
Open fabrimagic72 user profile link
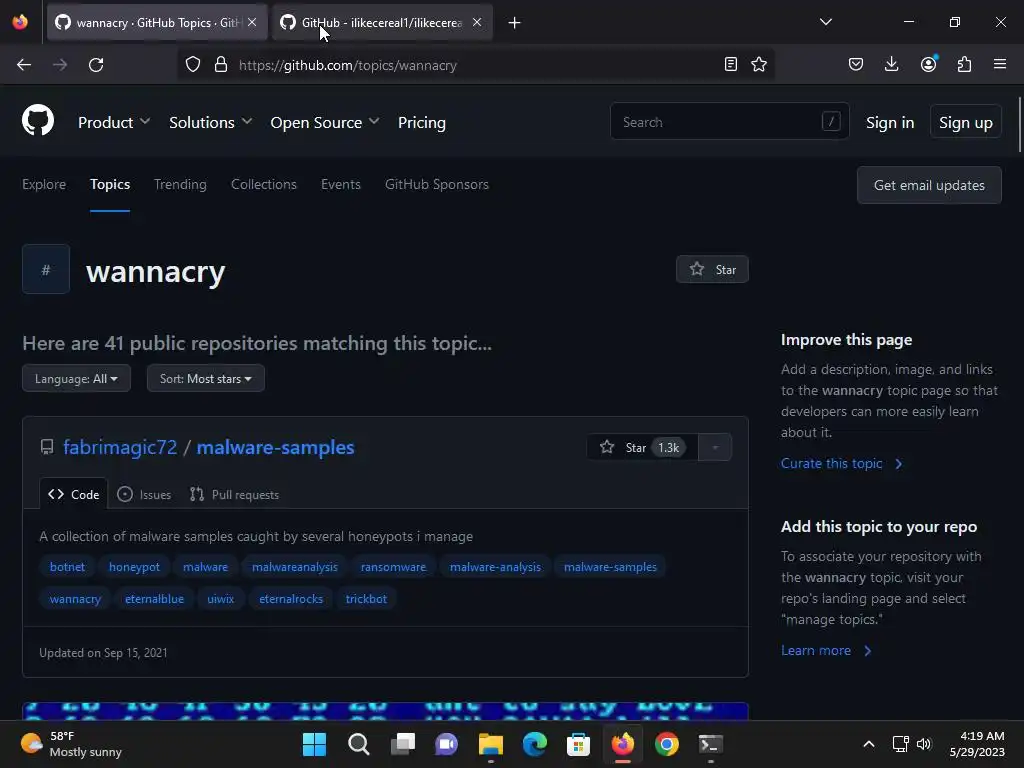point(120,447)
